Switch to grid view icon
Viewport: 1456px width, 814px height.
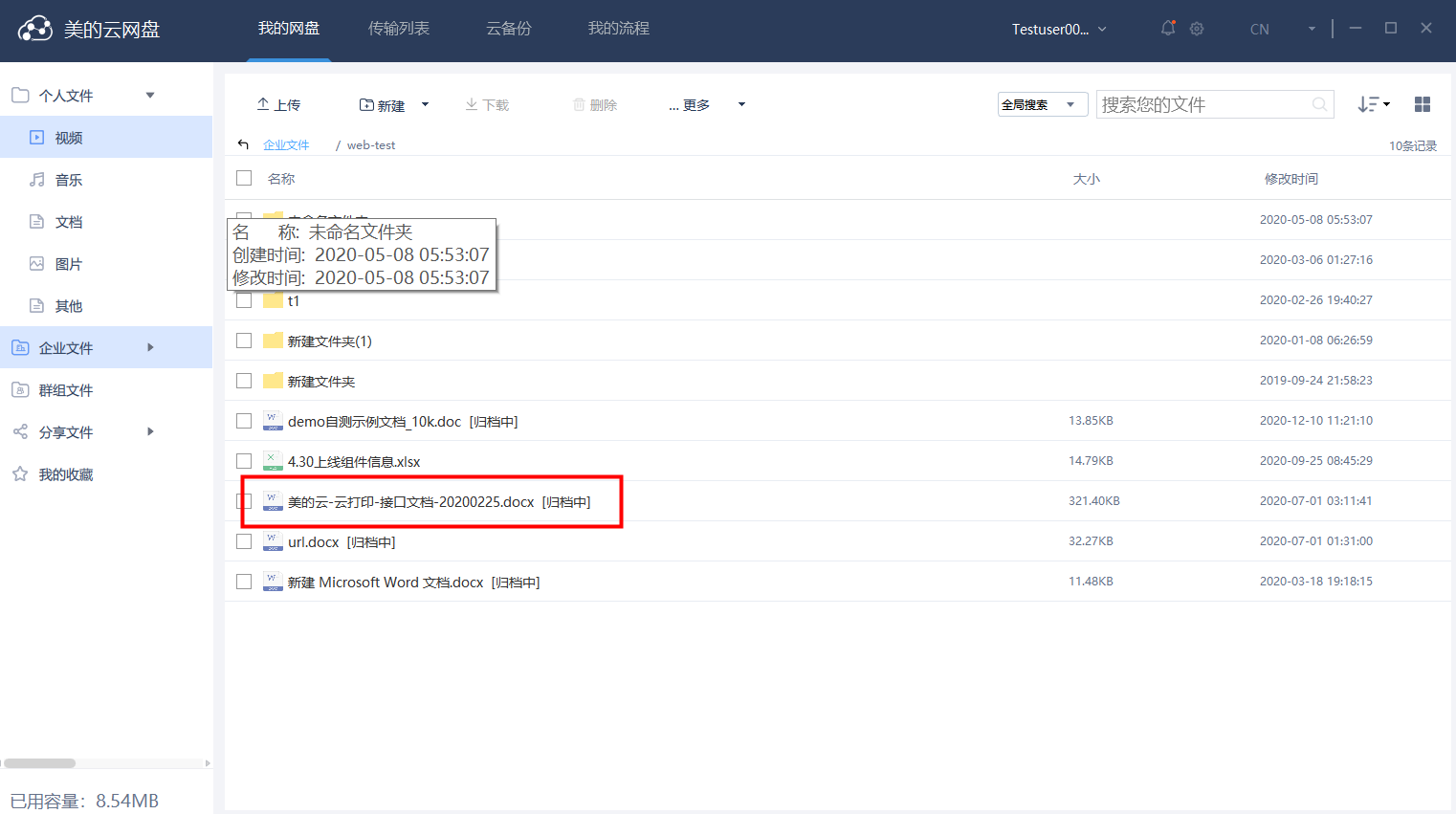[x=1423, y=104]
